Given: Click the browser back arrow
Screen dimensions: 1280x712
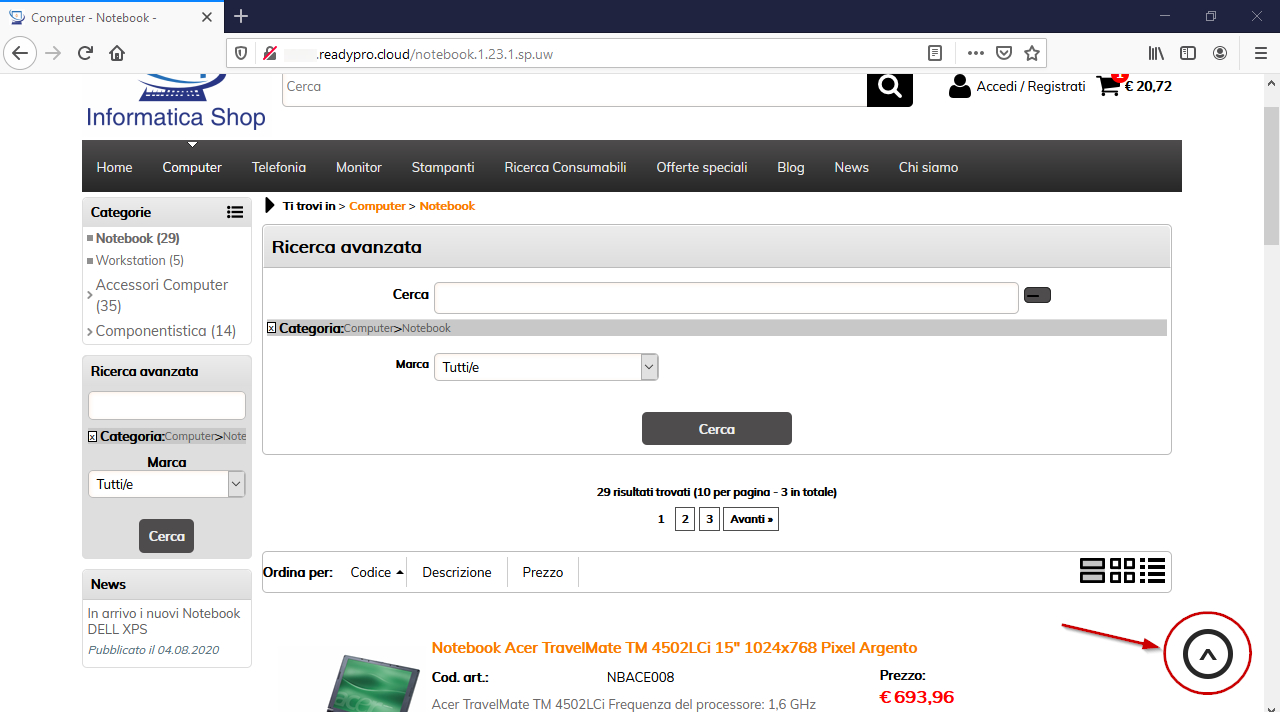Looking at the screenshot, I should coord(22,53).
